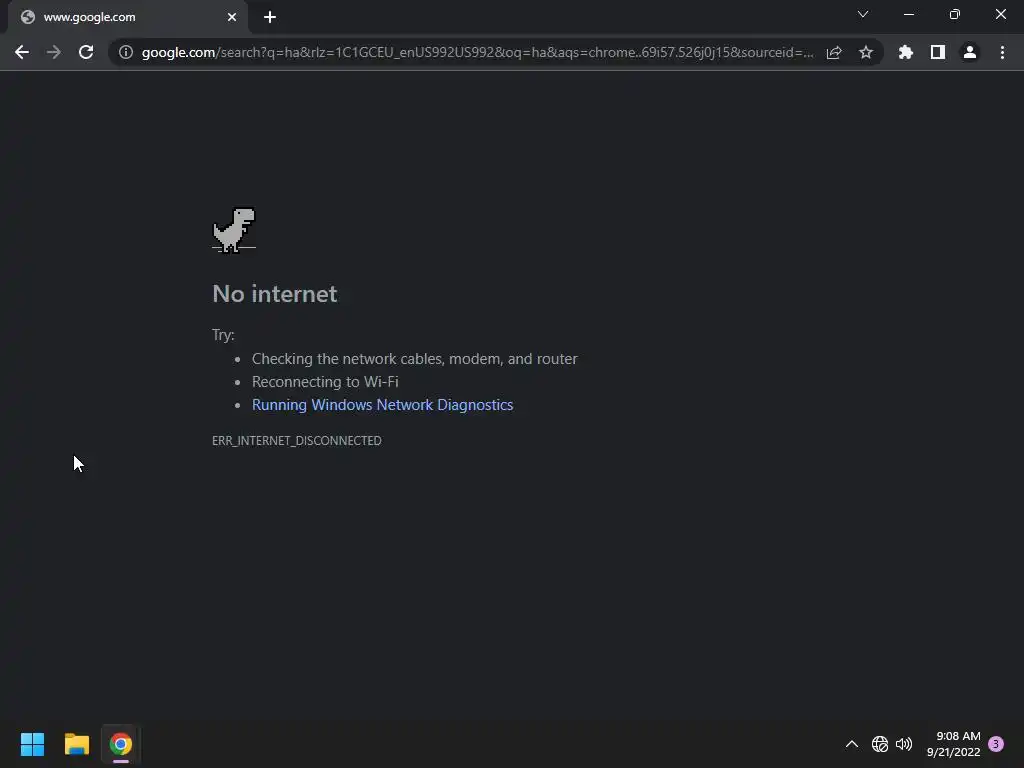
Task: Click the Chrome taskbar icon
Action: [121, 744]
